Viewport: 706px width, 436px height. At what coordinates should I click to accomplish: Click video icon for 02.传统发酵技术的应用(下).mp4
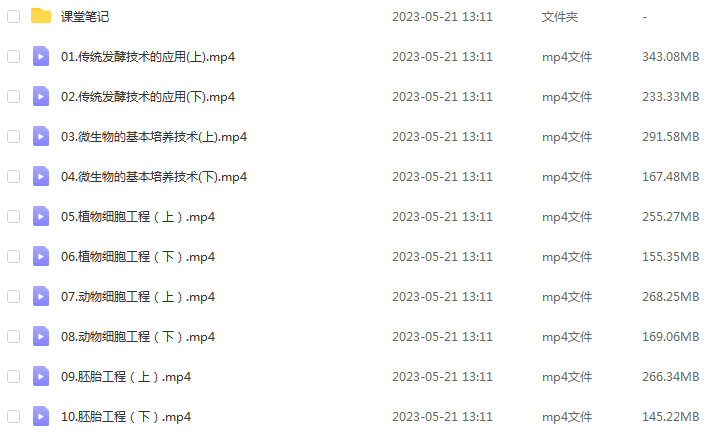(41, 96)
